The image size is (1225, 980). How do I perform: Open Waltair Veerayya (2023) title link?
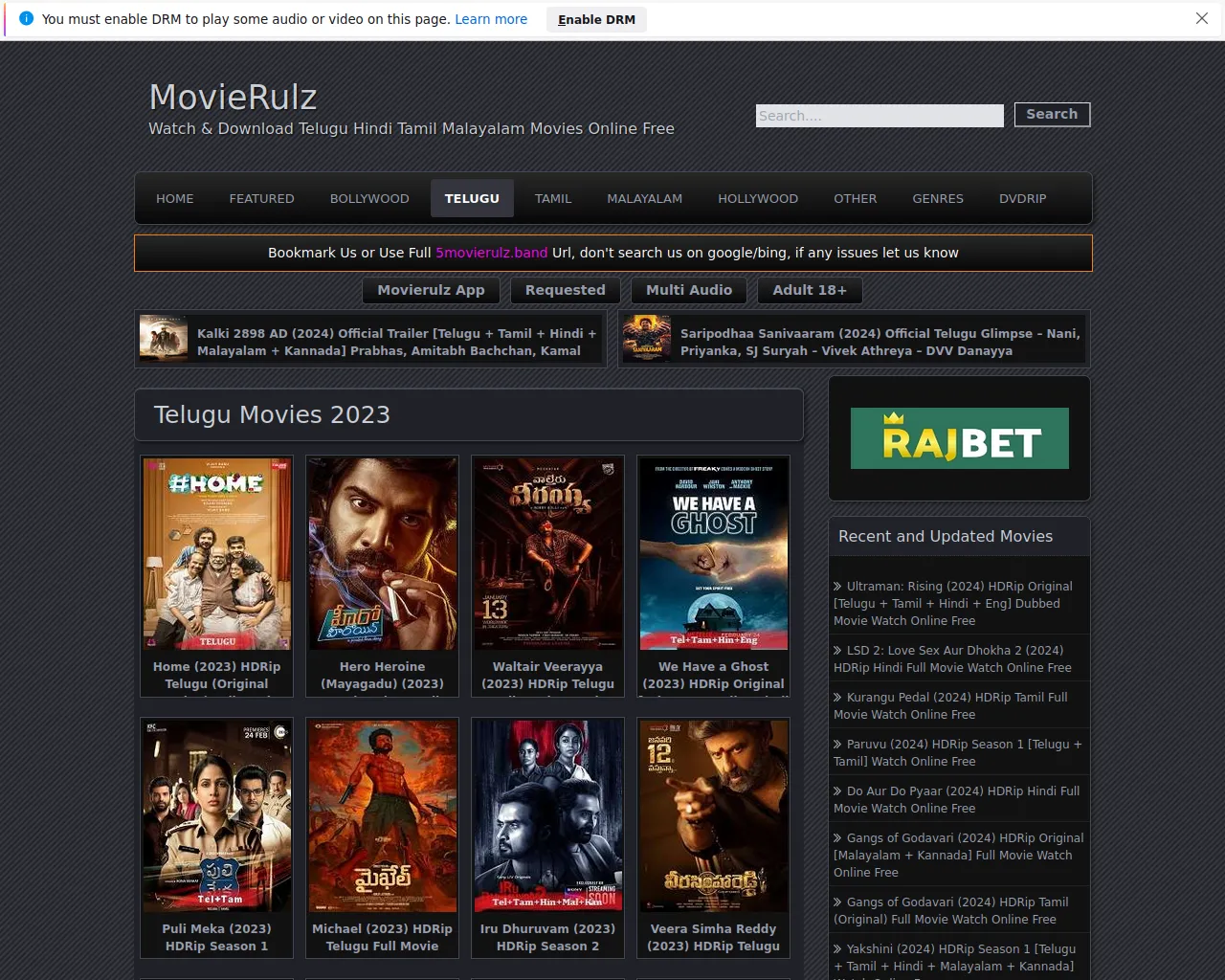(x=548, y=676)
